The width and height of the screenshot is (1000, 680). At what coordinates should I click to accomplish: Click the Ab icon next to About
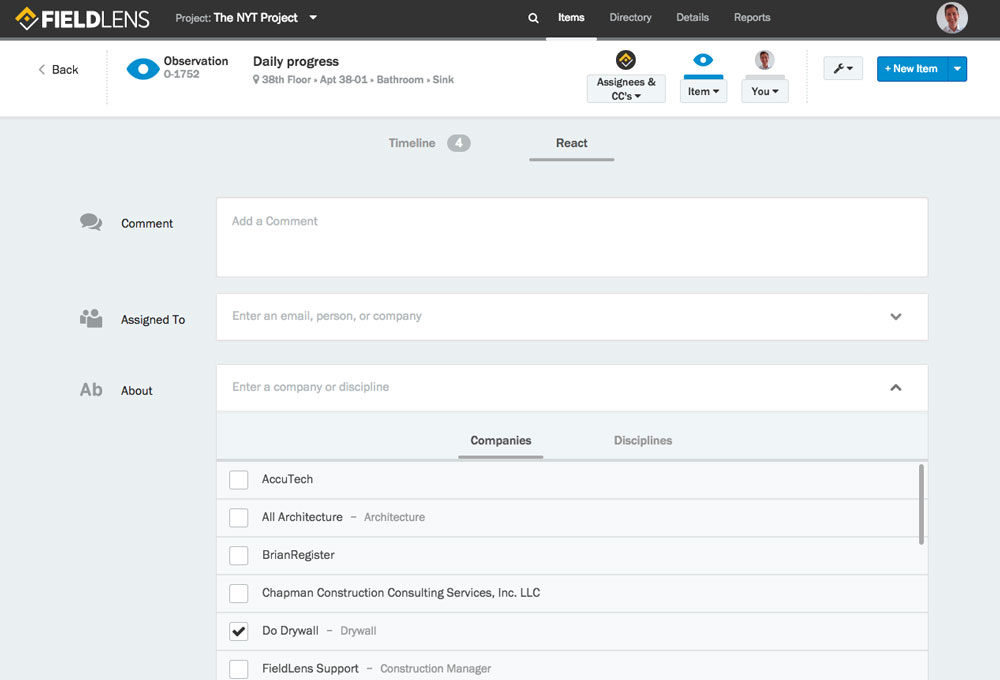[91, 389]
